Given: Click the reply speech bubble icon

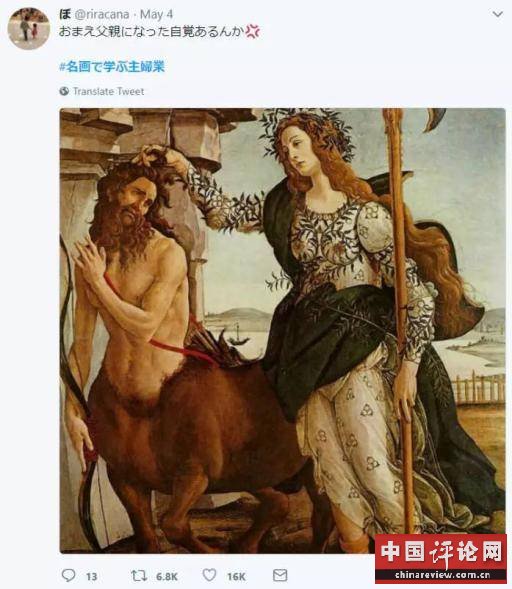Looking at the screenshot, I should [68, 575].
